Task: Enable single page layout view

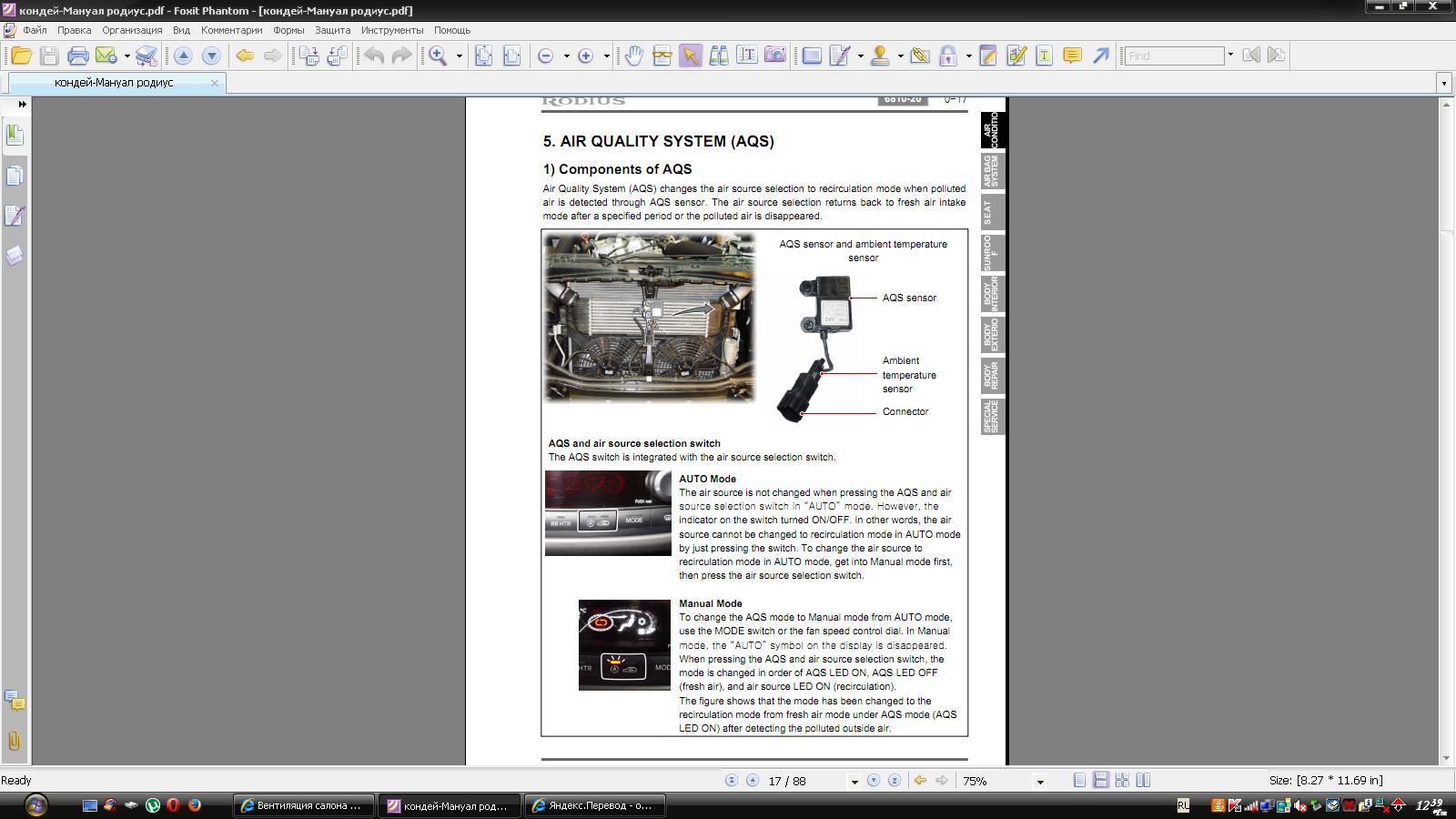Action: point(1079,781)
